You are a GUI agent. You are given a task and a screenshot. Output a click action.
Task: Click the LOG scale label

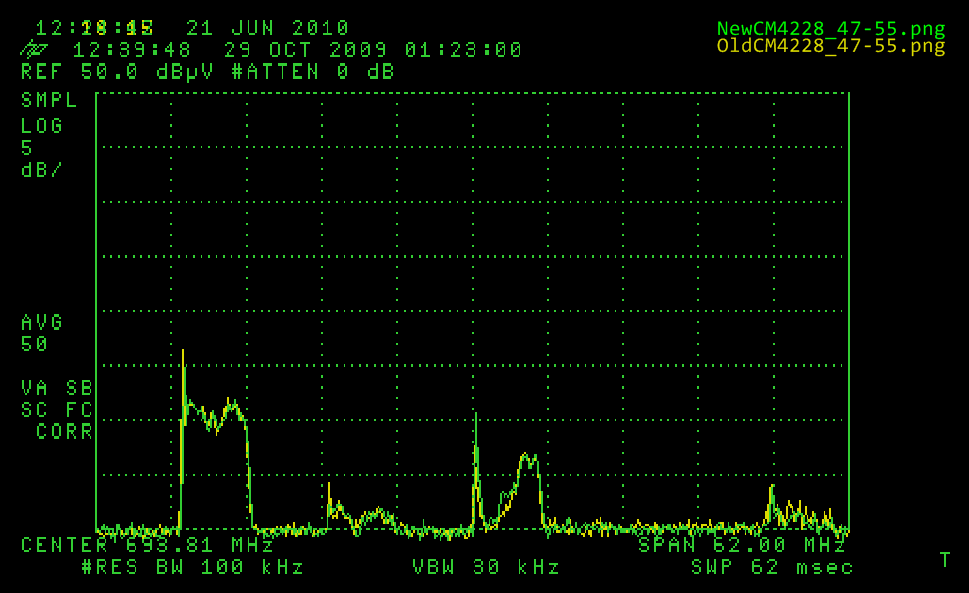pyautogui.click(x=42, y=126)
